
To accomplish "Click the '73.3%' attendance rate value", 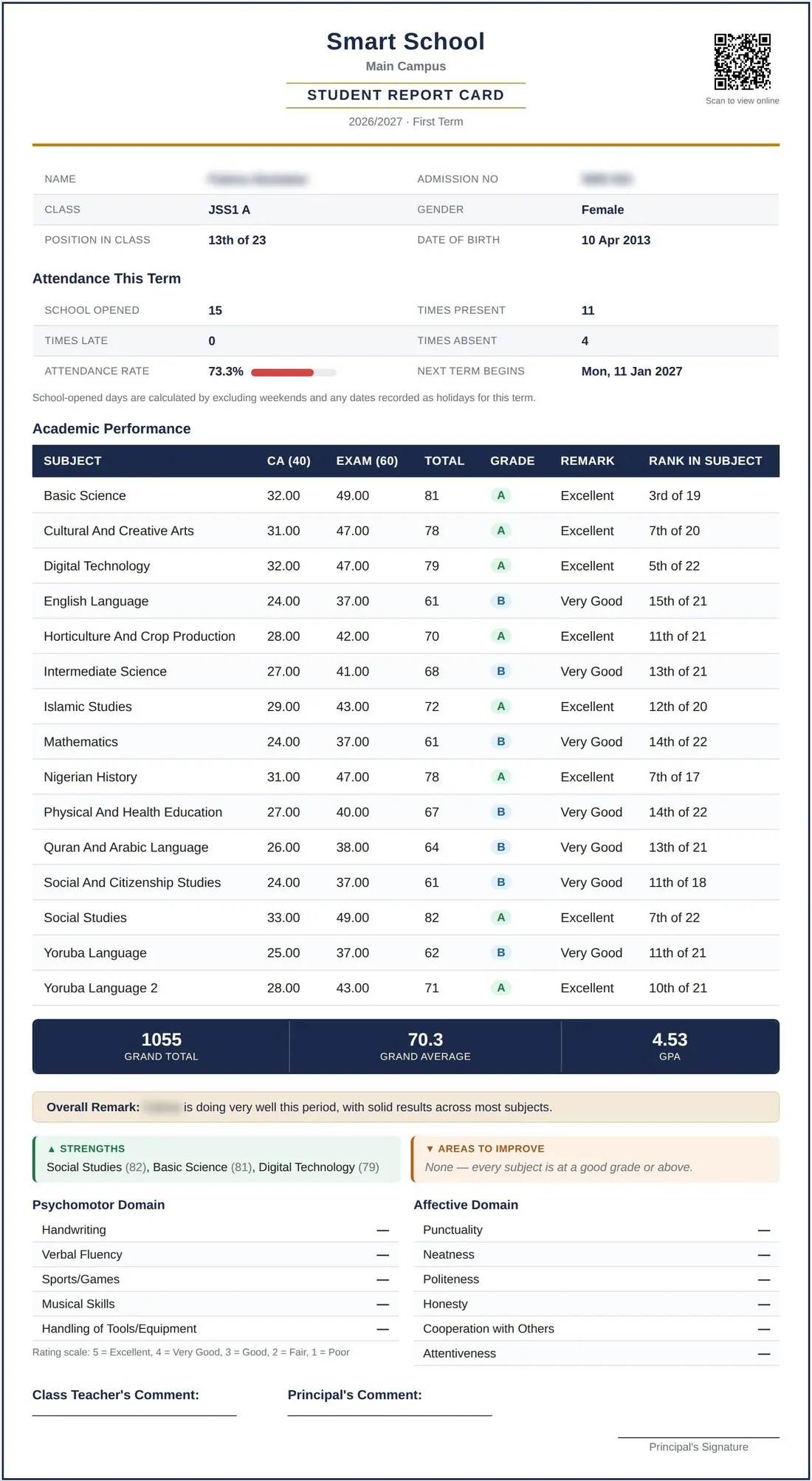I will [x=226, y=371].
